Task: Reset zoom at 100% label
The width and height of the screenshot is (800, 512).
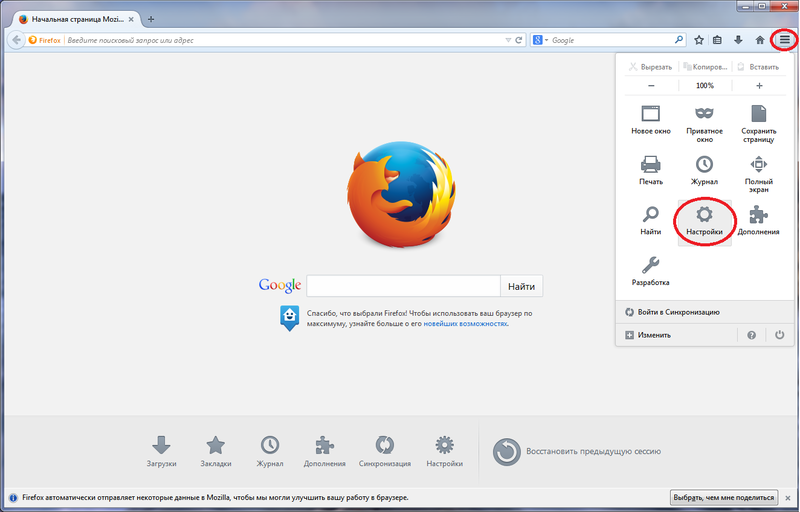Action: 705,86
